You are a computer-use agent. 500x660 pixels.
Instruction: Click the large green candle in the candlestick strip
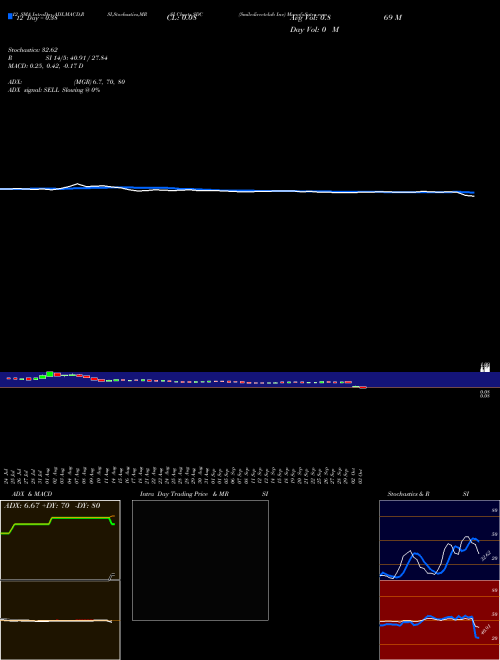tap(50, 374)
